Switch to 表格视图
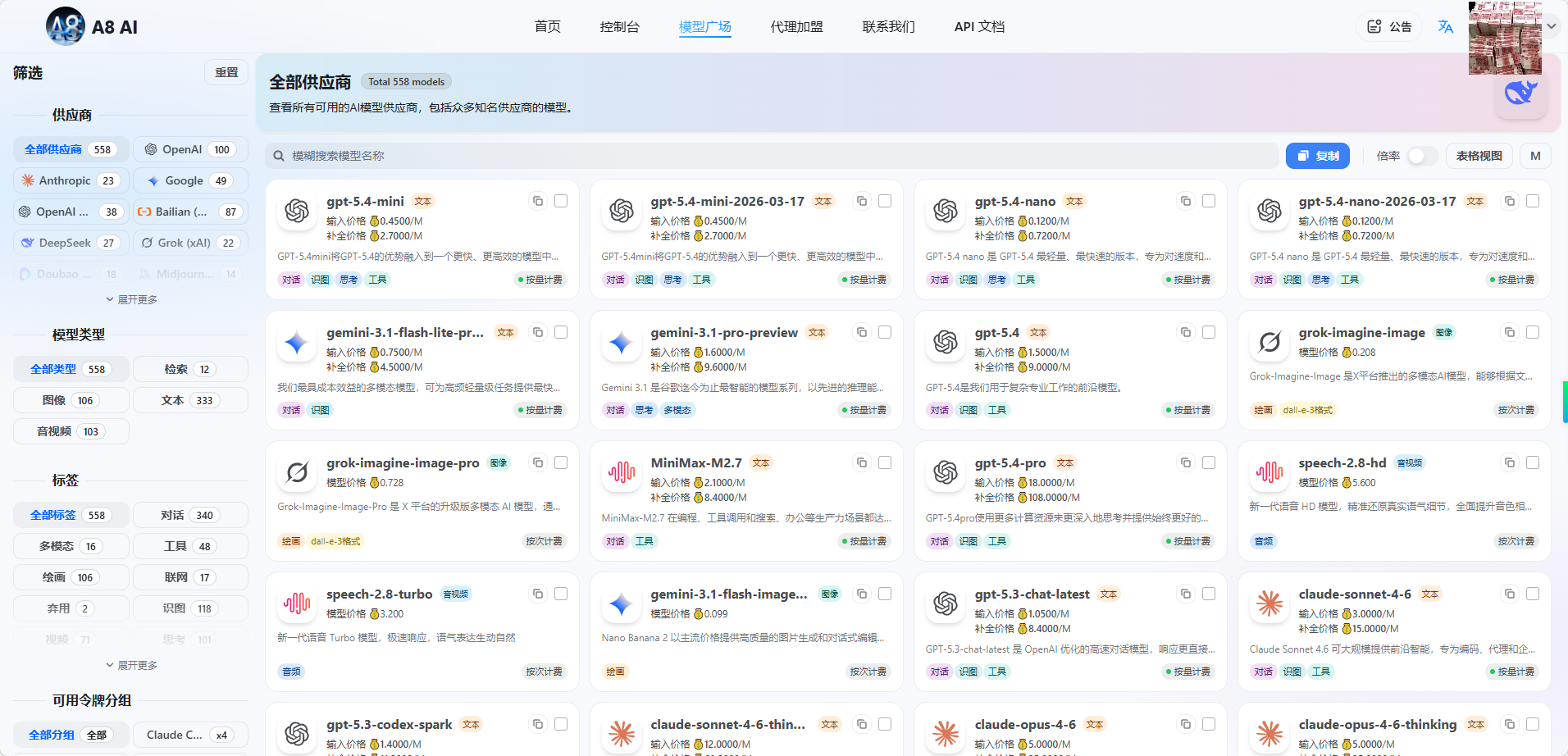The image size is (1568, 756). [1479, 156]
